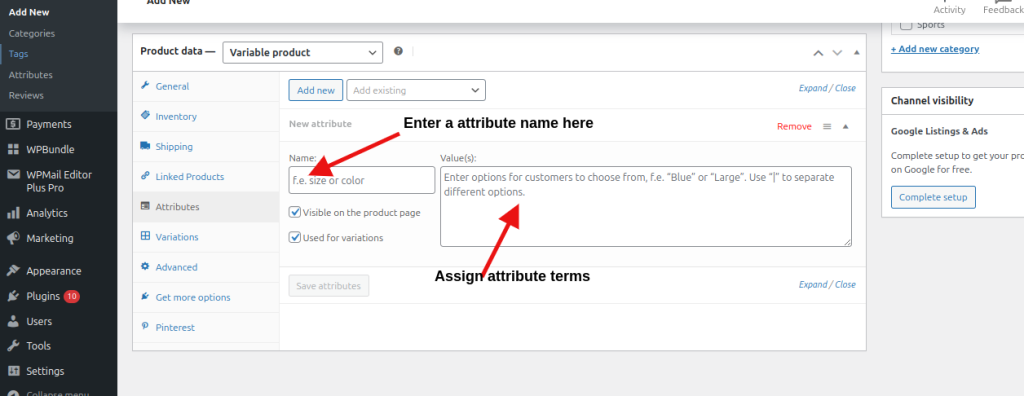Click the attribute Name input field

[362, 180]
